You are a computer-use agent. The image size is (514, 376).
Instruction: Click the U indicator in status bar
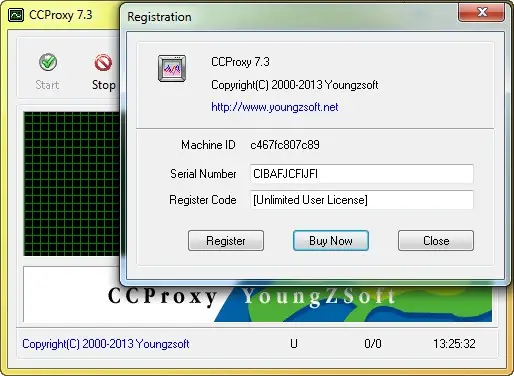[x=294, y=344]
